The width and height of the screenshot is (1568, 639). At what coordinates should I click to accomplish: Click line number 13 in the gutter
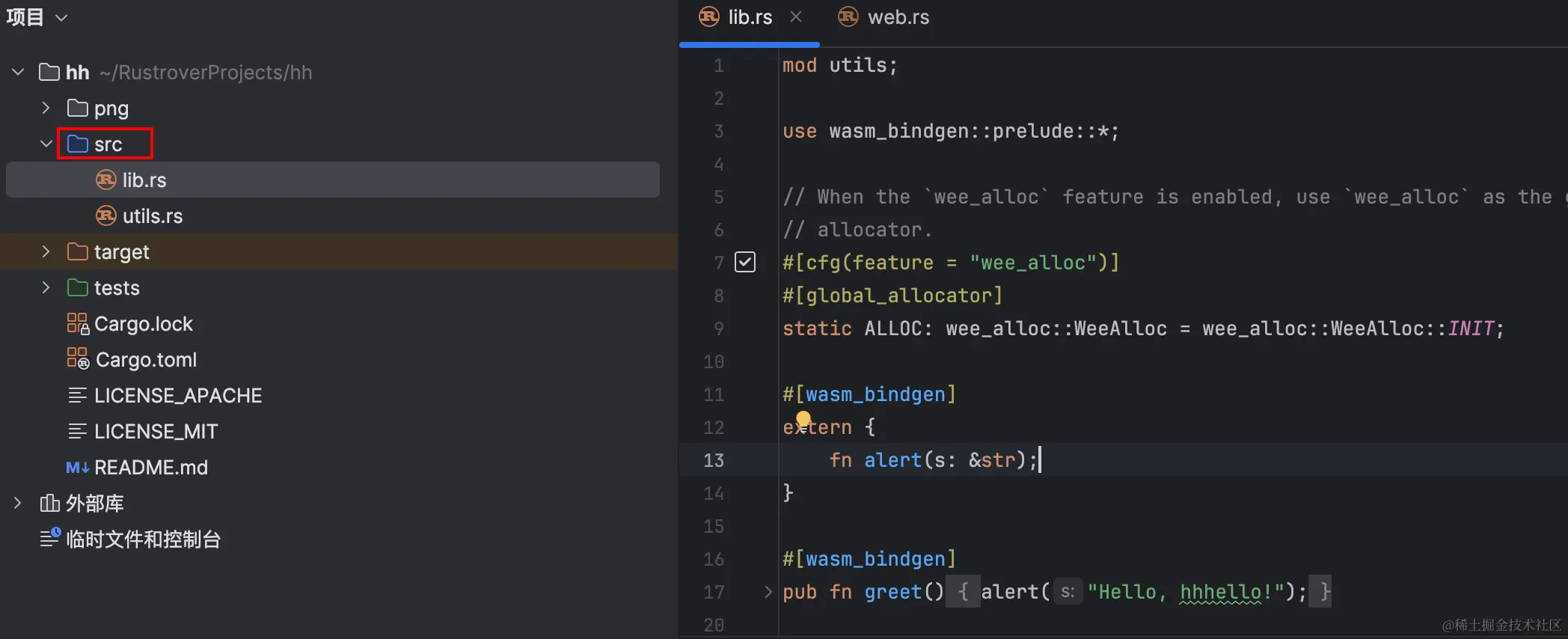[x=713, y=460]
